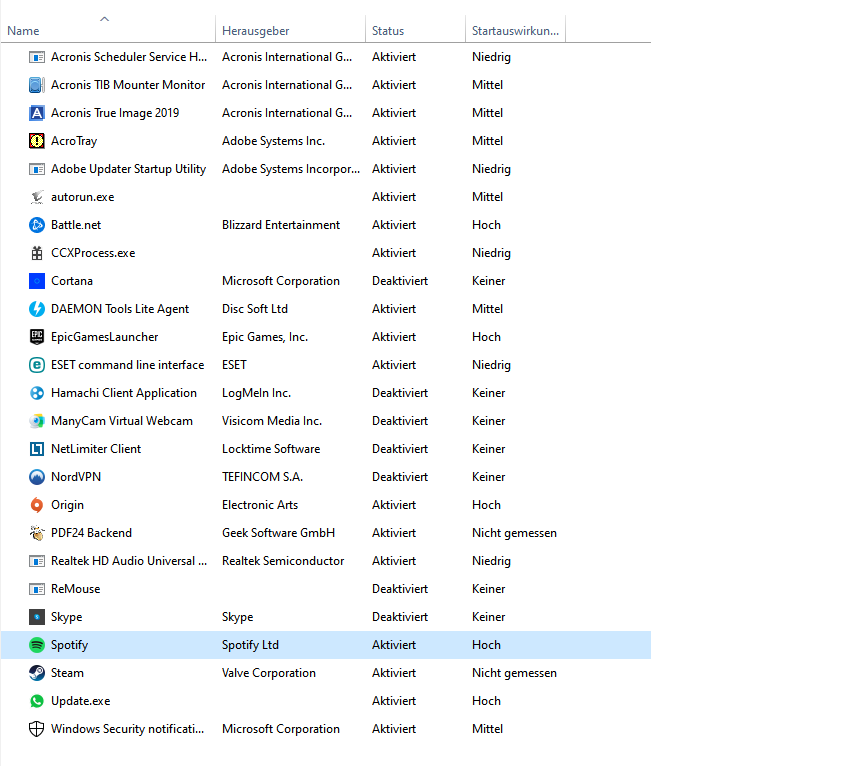This screenshot has width=857, height=766.
Task: Select 'TEFINCOM S.A.' publisher text
Action: pos(262,477)
